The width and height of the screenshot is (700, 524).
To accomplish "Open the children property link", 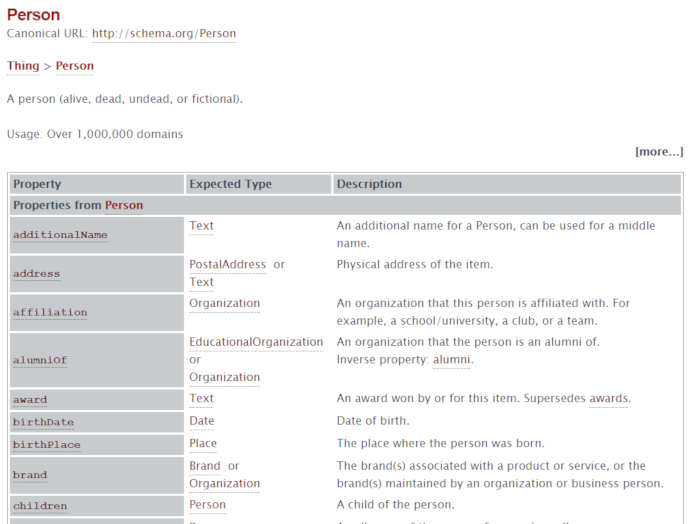I will coord(40,506).
